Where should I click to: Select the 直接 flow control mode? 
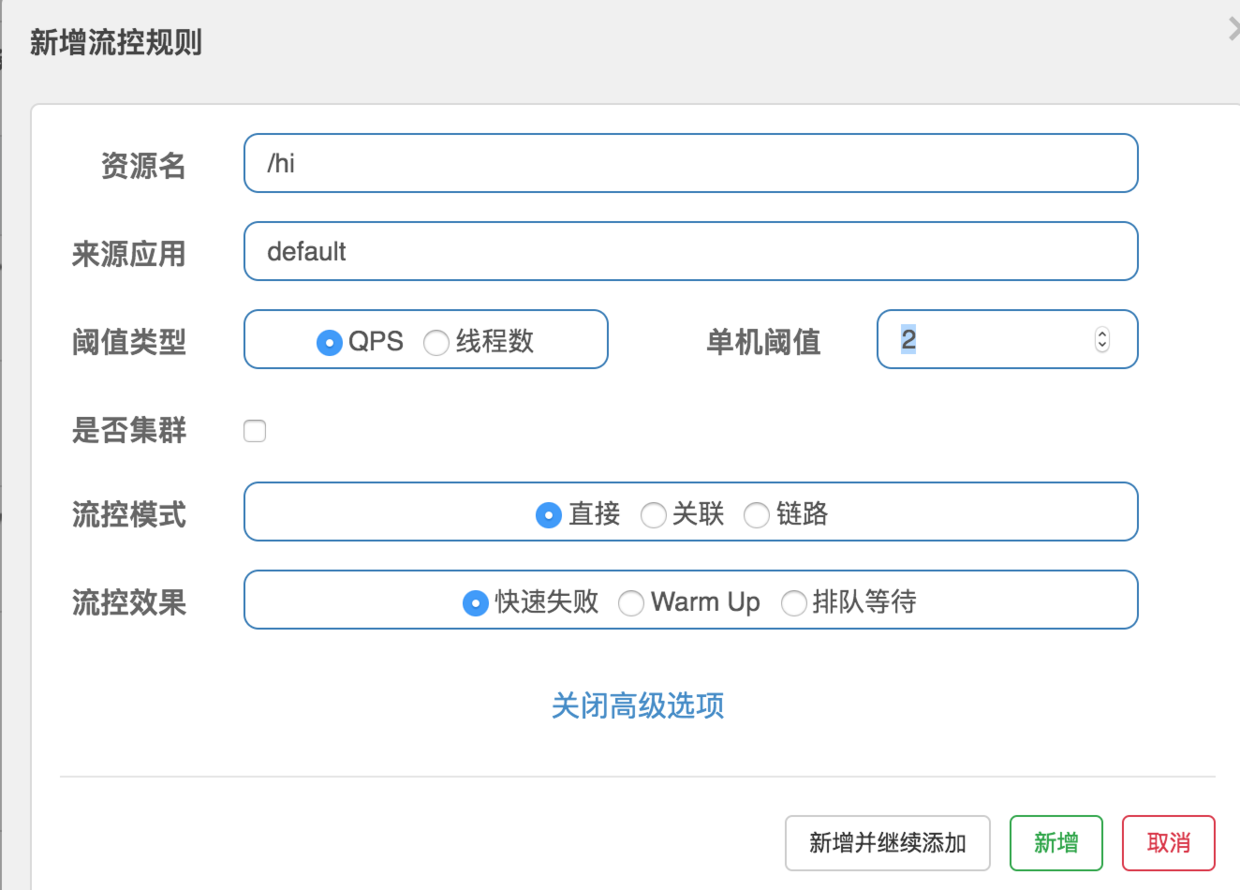click(x=548, y=515)
